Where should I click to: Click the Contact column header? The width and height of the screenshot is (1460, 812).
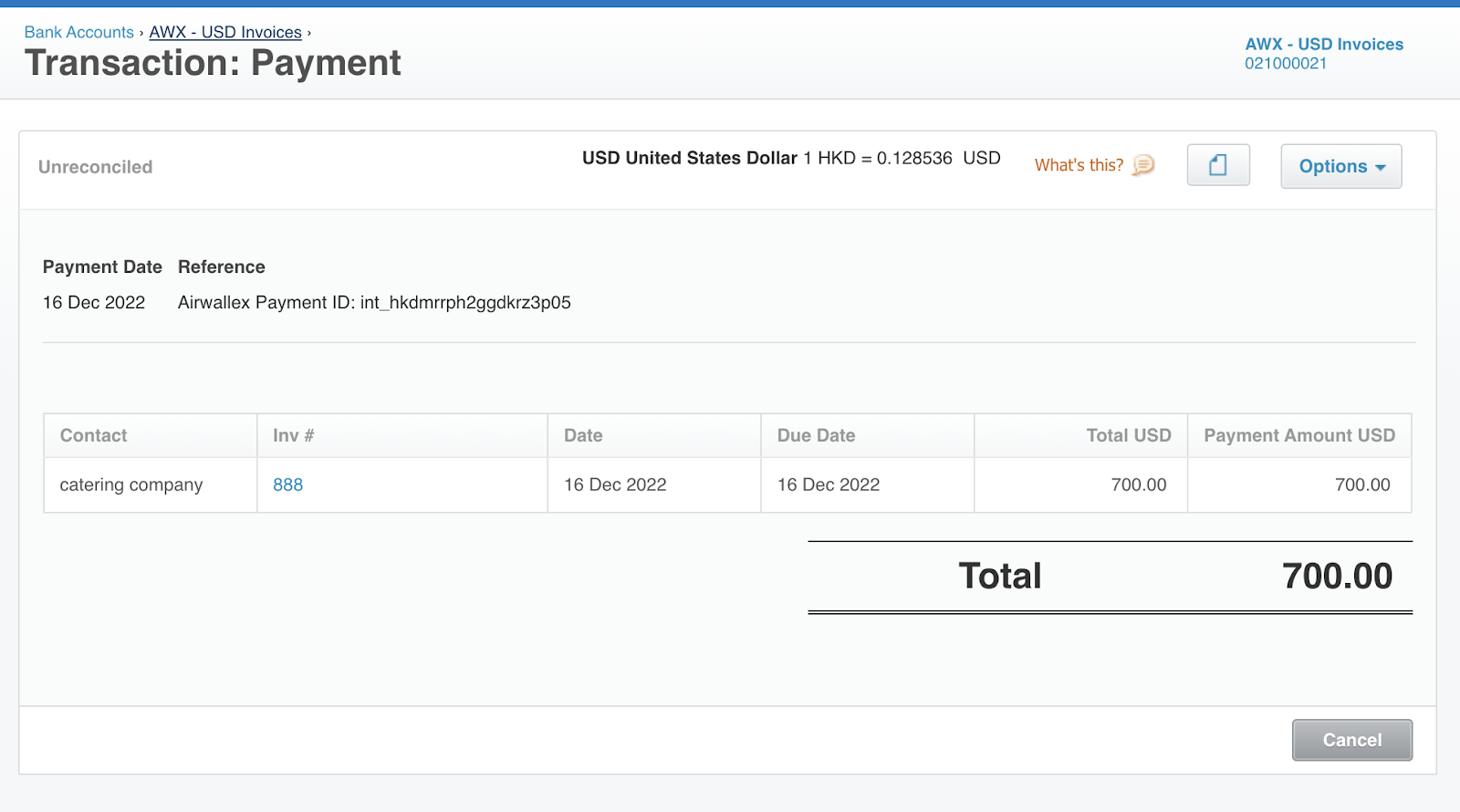click(x=93, y=435)
